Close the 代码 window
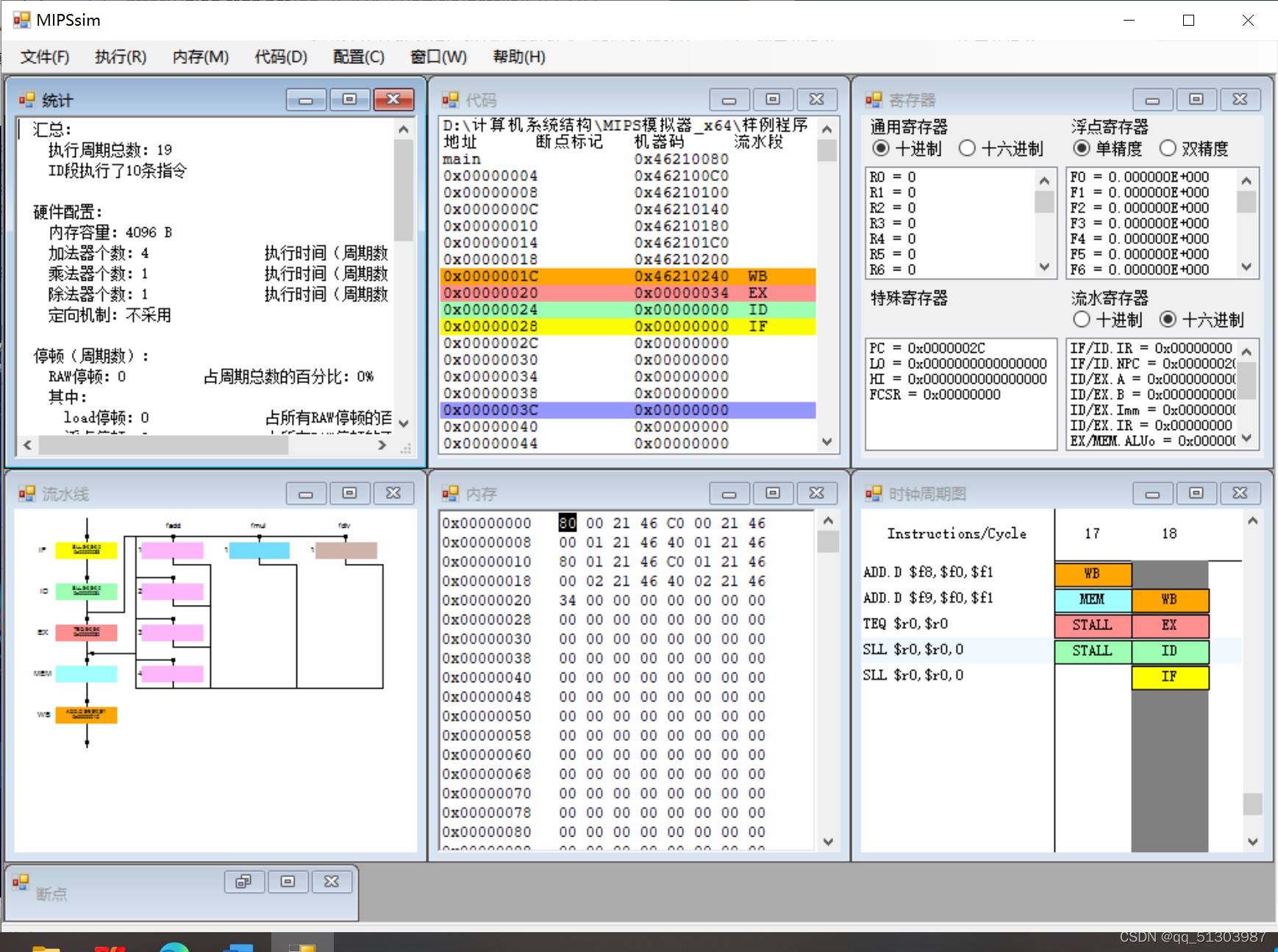The width and height of the screenshot is (1278, 952). [x=817, y=99]
